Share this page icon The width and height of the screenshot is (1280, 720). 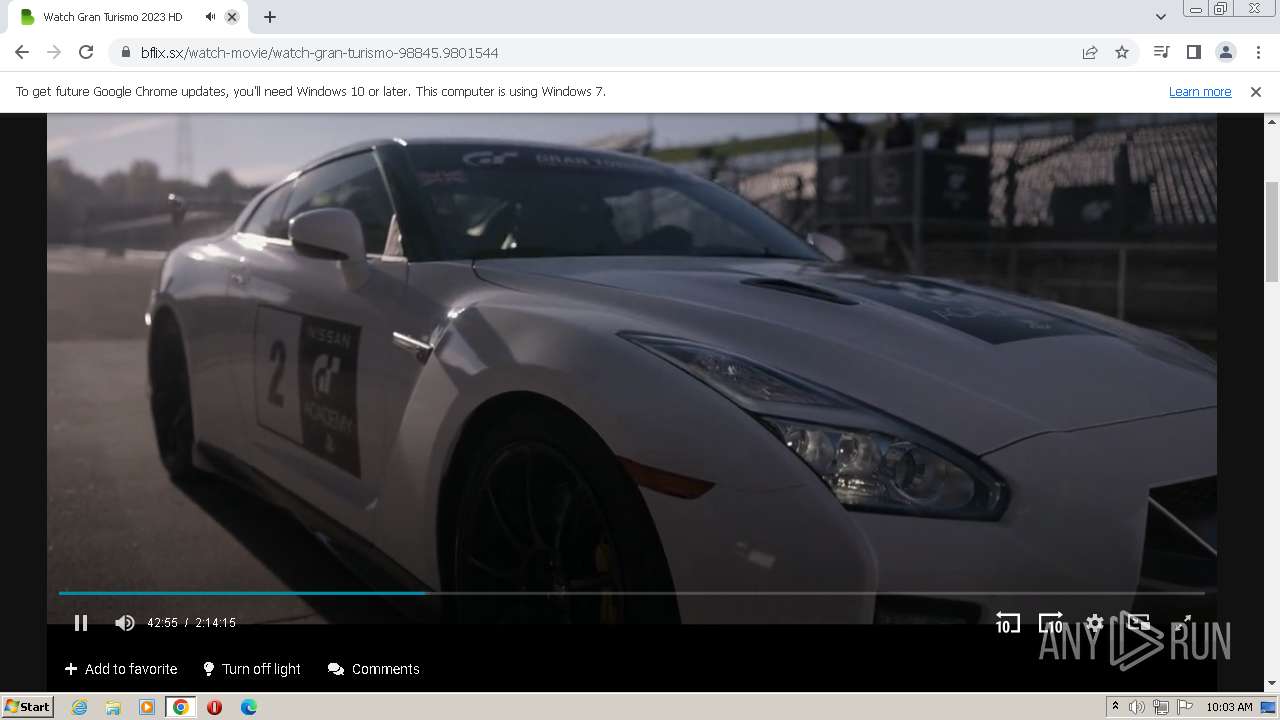coord(1090,52)
